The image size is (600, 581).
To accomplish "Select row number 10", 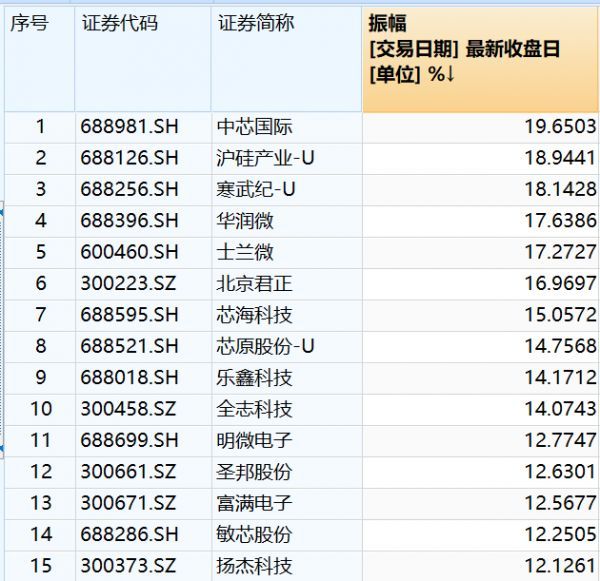I will 41,409.
